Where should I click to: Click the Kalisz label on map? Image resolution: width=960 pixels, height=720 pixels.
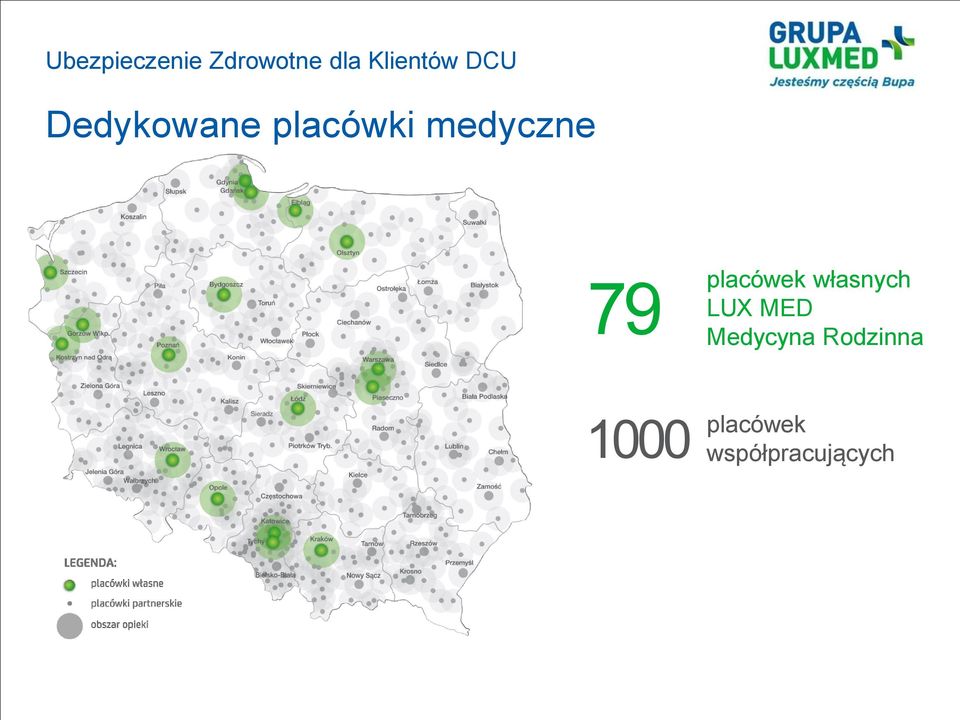tap(230, 401)
